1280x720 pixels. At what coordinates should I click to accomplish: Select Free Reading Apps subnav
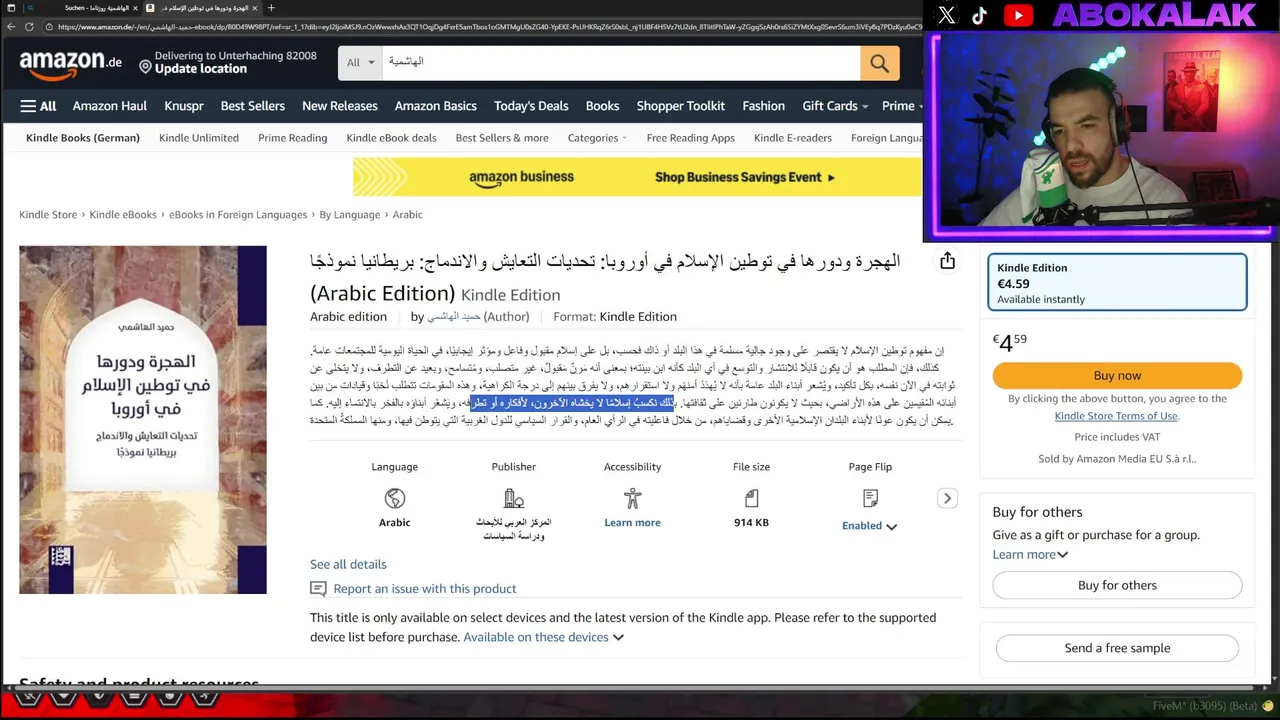[x=691, y=138]
